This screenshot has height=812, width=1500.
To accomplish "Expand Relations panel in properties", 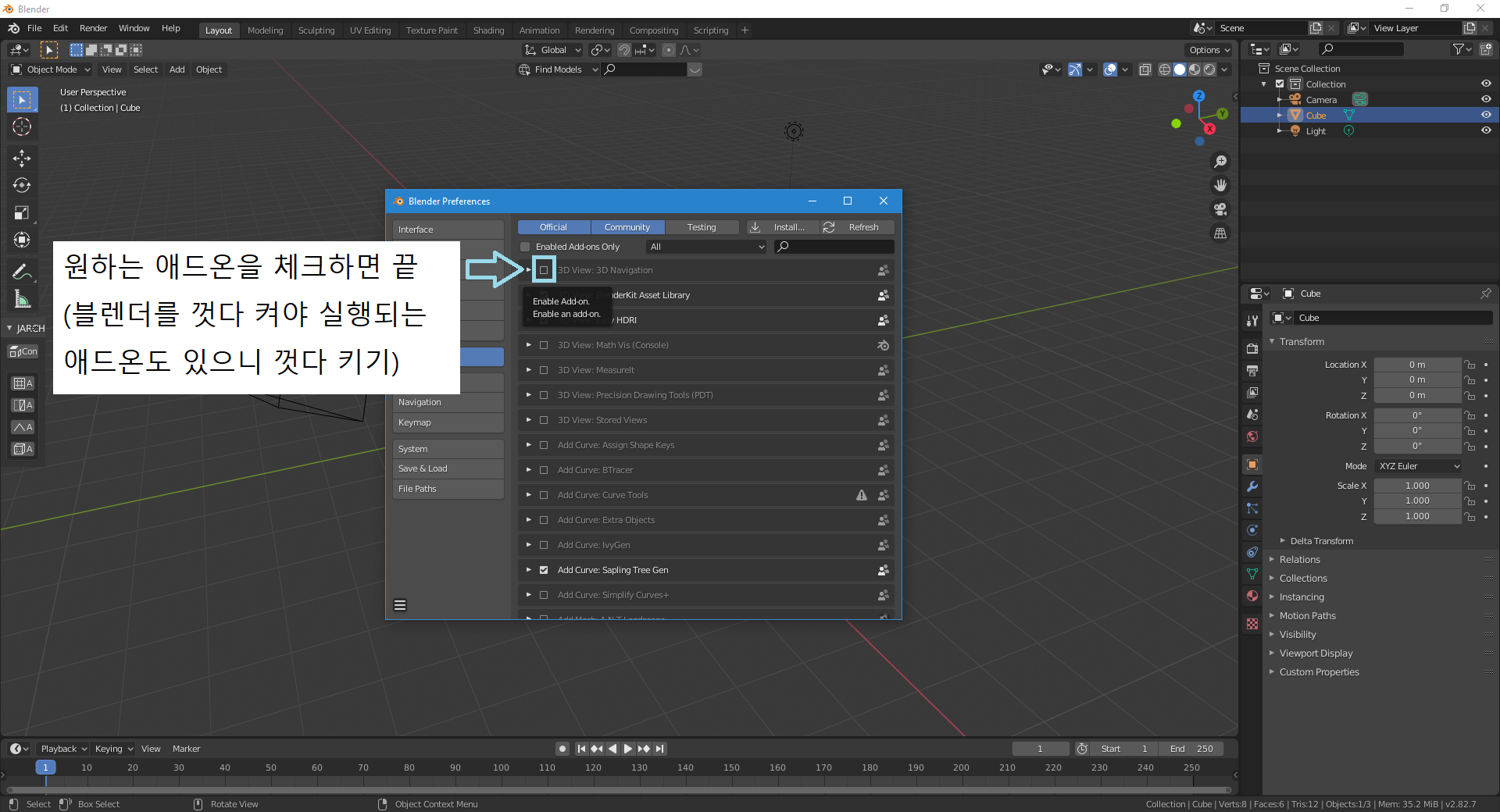I will (1299, 560).
